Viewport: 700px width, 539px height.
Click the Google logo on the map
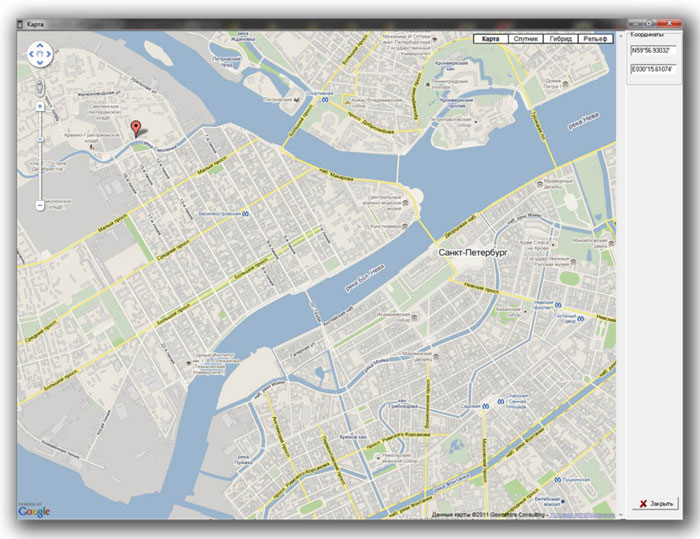34,511
